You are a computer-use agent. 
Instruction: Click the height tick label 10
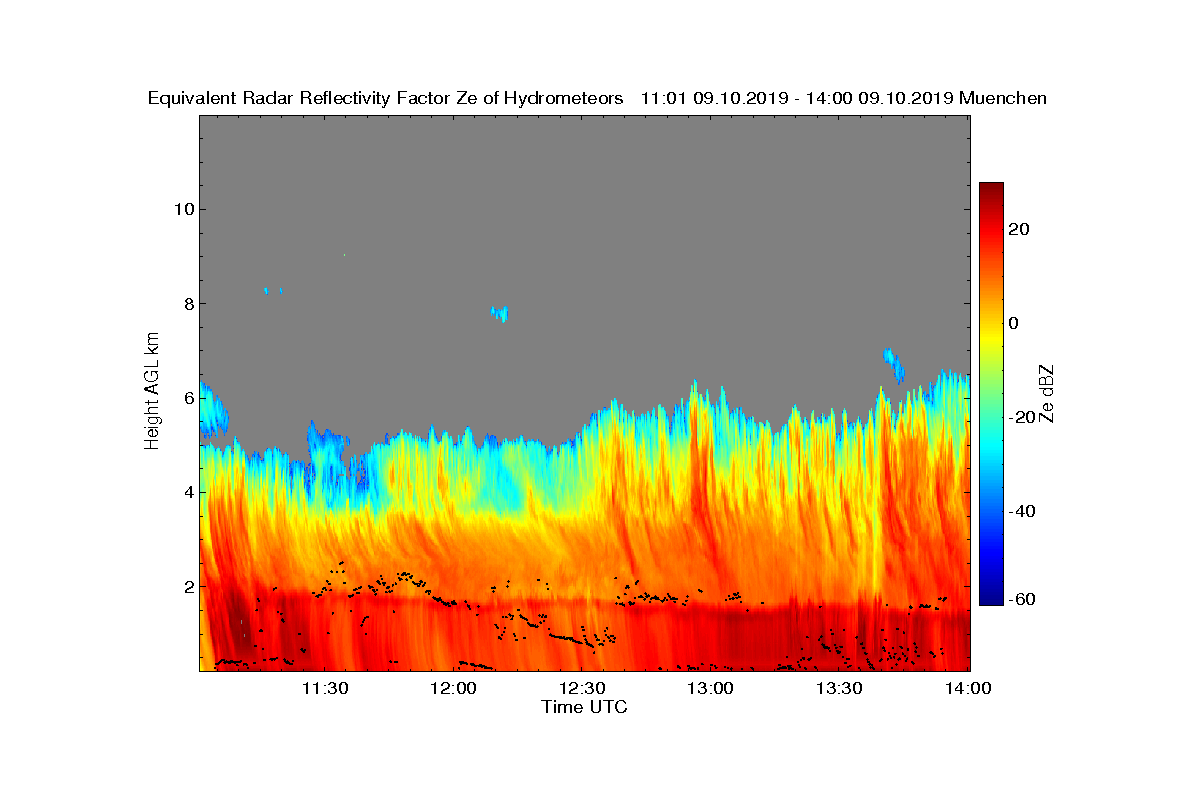click(x=182, y=209)
